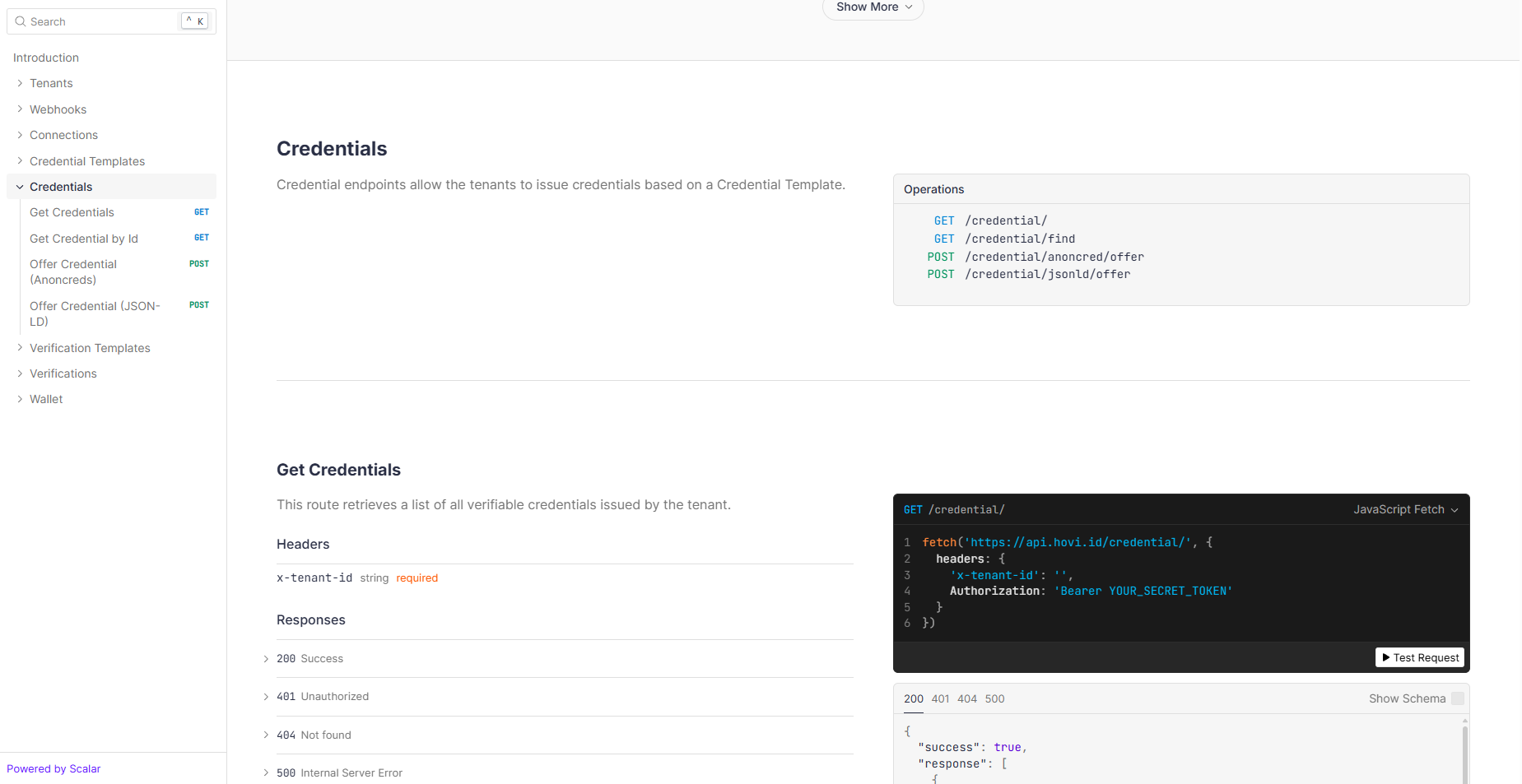Open the JavaScript Fetch language dropdown
The image size is (1522, 784).
[1405, 510]
